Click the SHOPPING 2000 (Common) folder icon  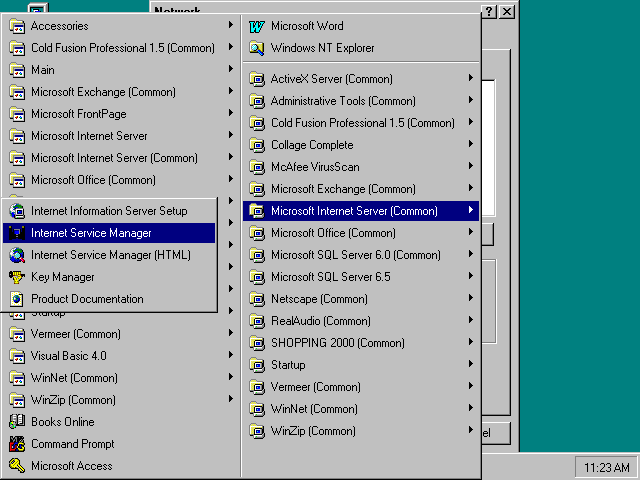[257, 343]
